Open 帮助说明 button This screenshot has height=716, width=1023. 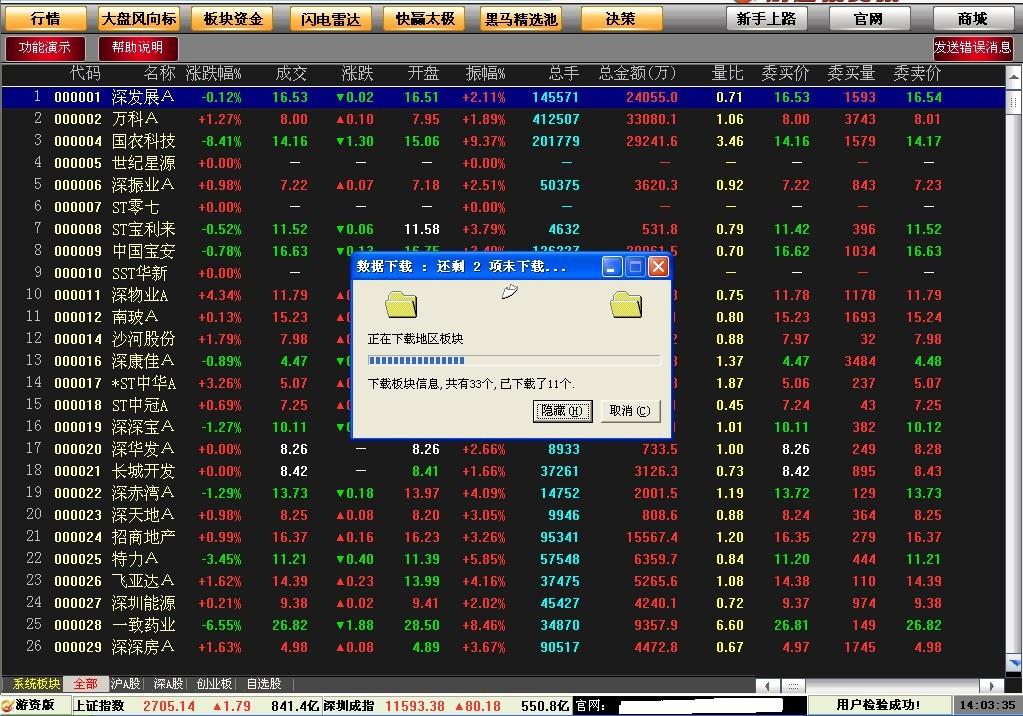(138, 48)
